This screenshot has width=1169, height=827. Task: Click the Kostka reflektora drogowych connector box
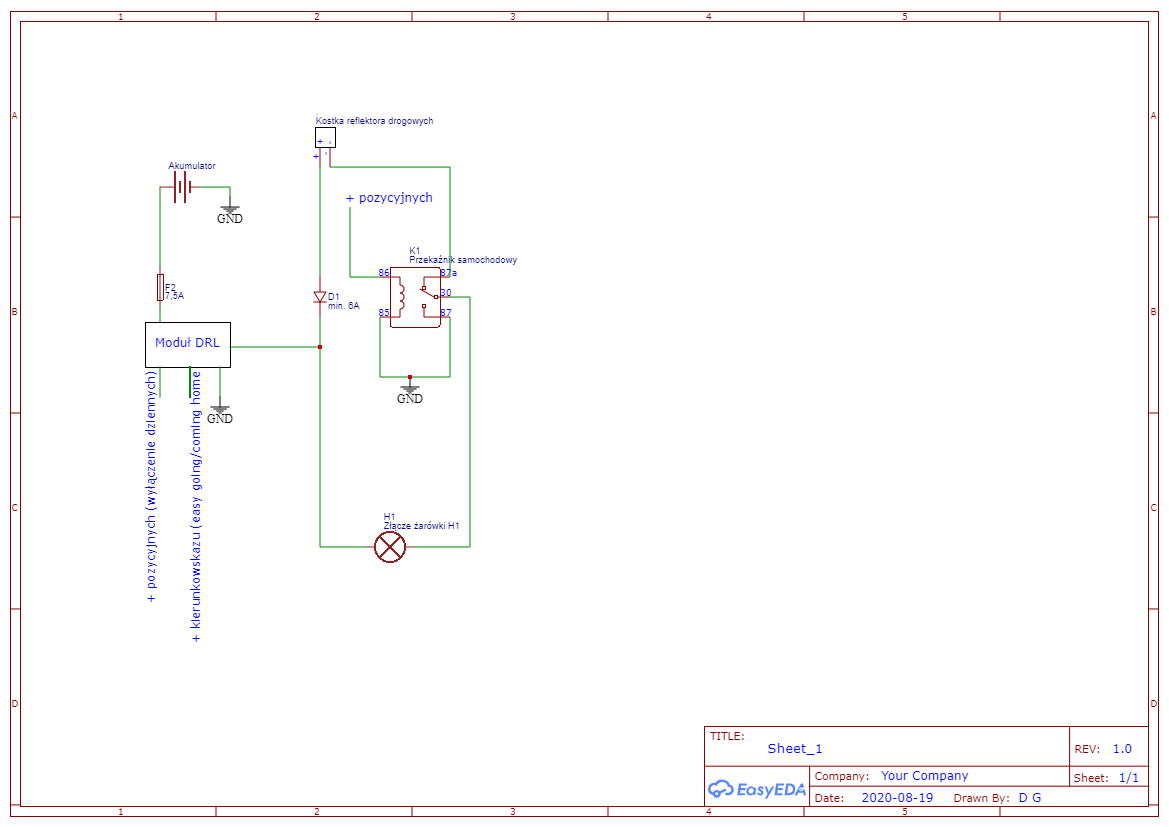pos(325,138)
